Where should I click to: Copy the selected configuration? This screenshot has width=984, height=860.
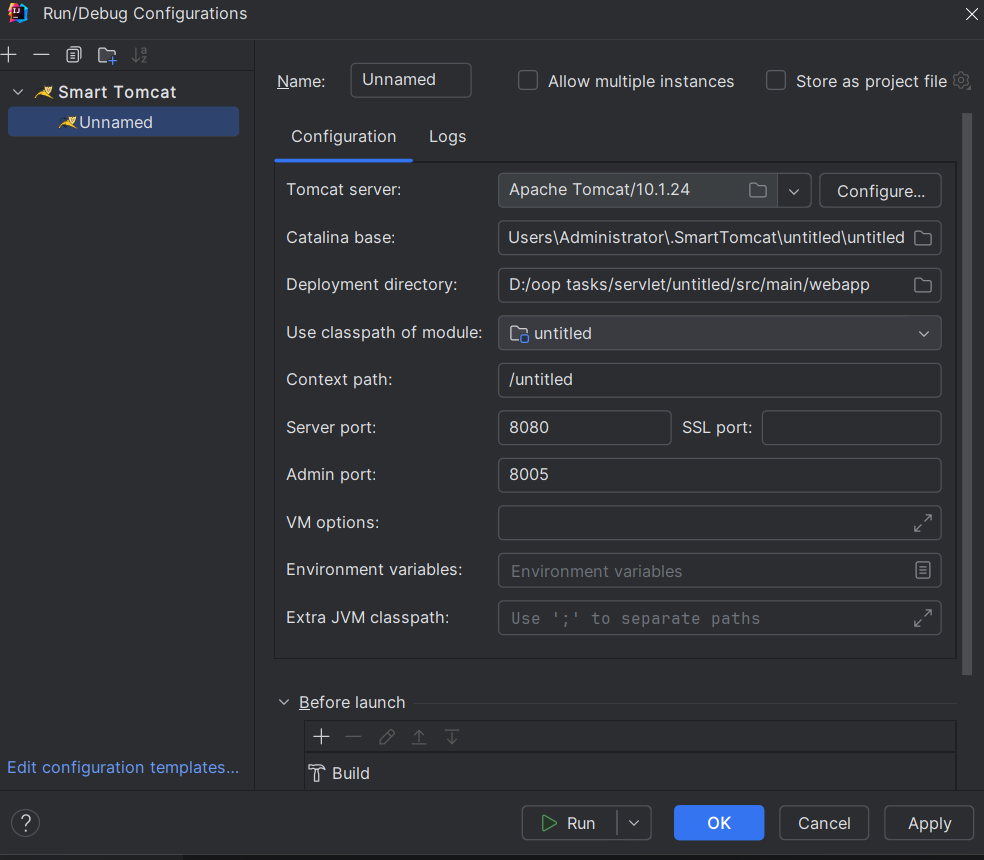pos(74,55)
